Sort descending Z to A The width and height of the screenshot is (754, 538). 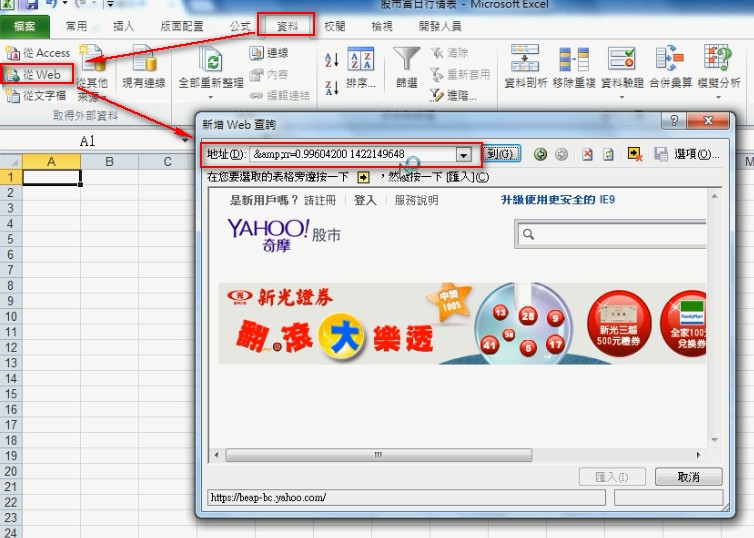(x=332, y=87)
